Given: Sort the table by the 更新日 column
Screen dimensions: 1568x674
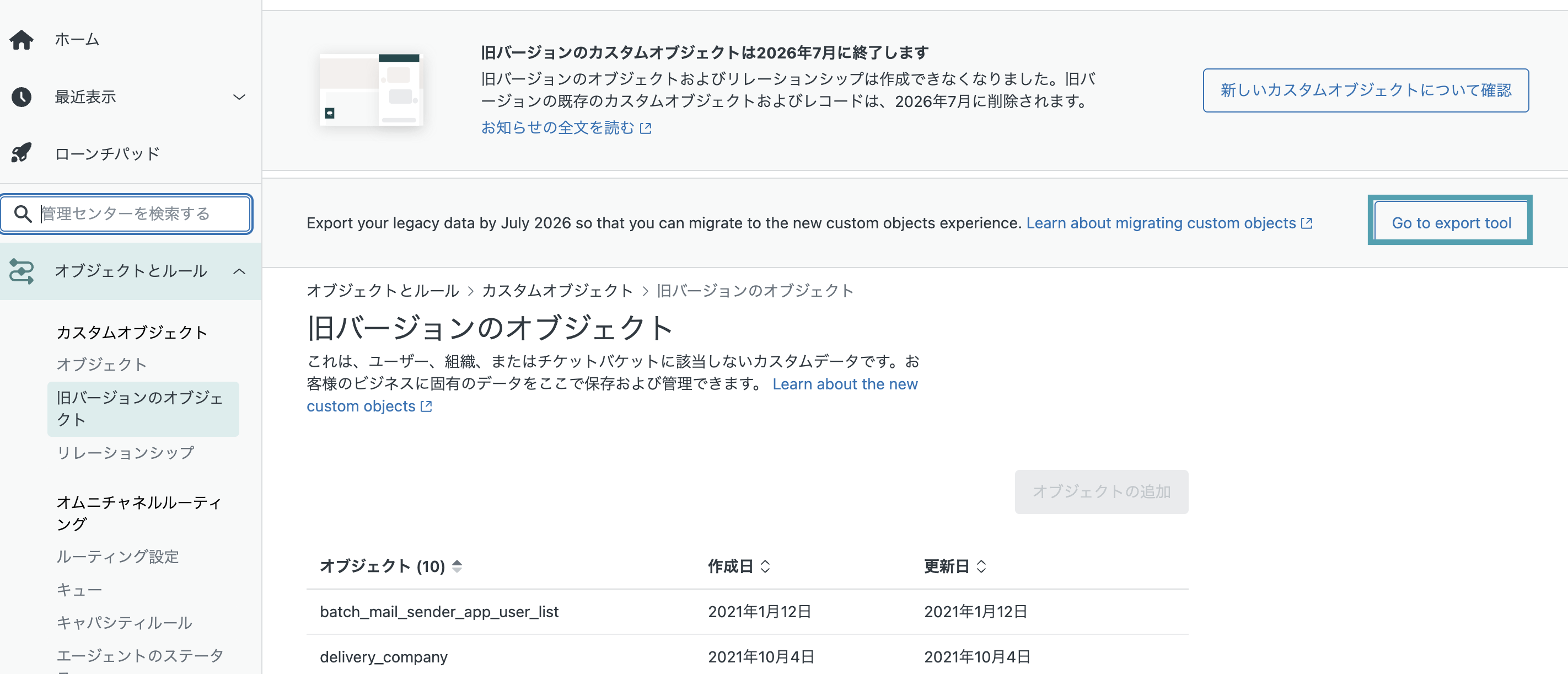Looking at the screenshot, I should (x=955, y=566).
